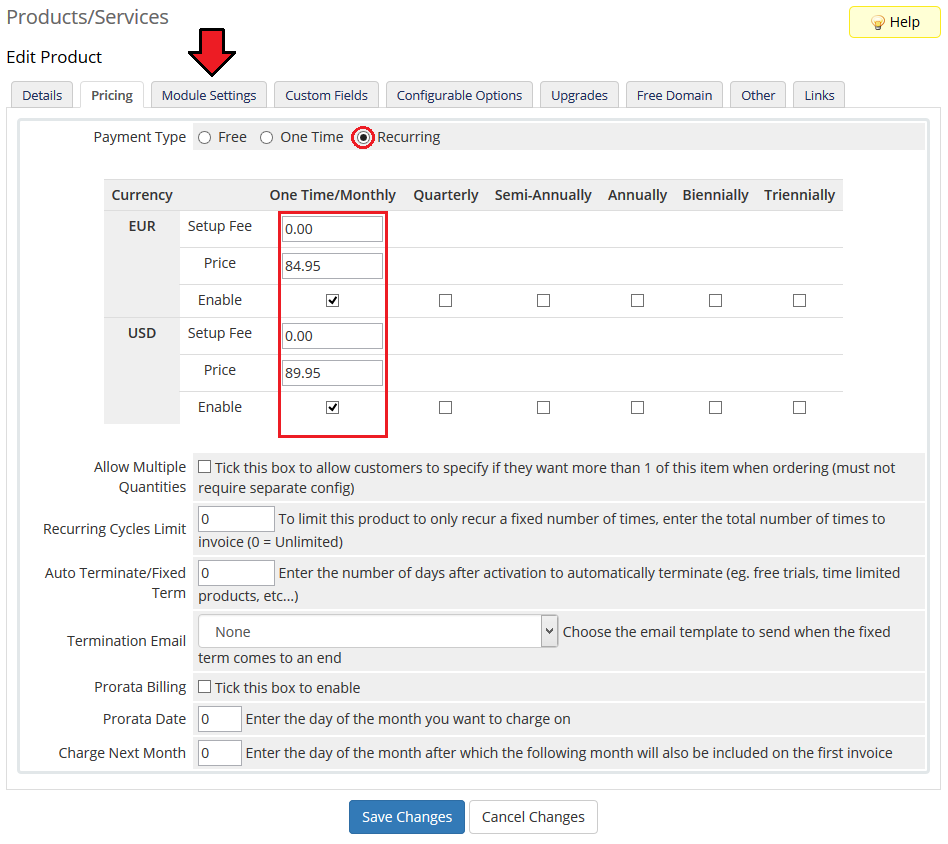Click the Annually column header

637,195
